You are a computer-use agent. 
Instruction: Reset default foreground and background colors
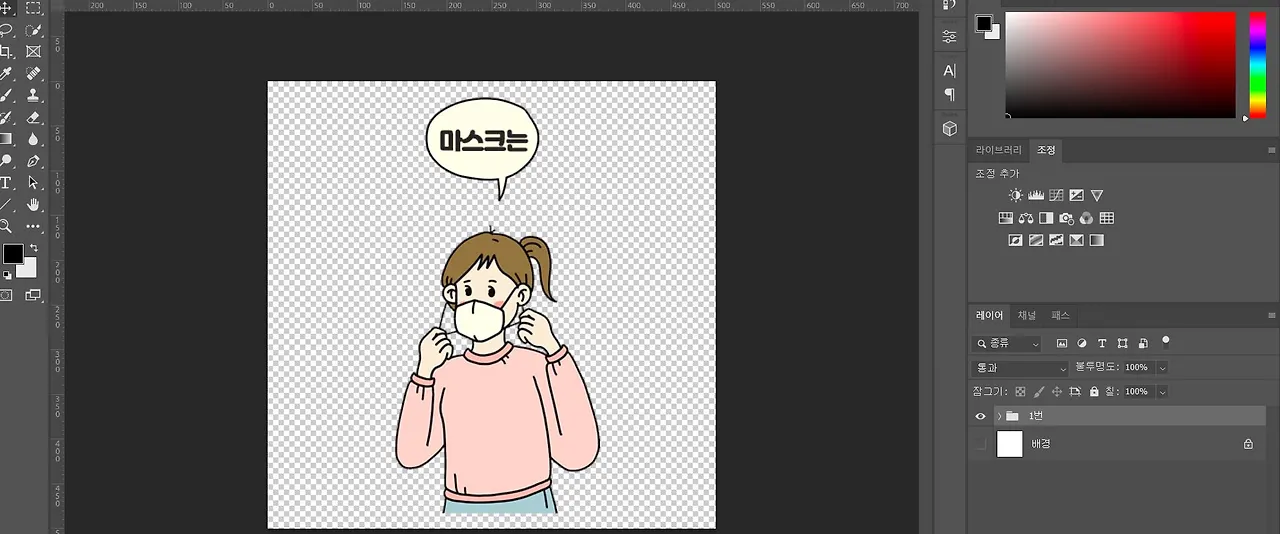point(7,275)
